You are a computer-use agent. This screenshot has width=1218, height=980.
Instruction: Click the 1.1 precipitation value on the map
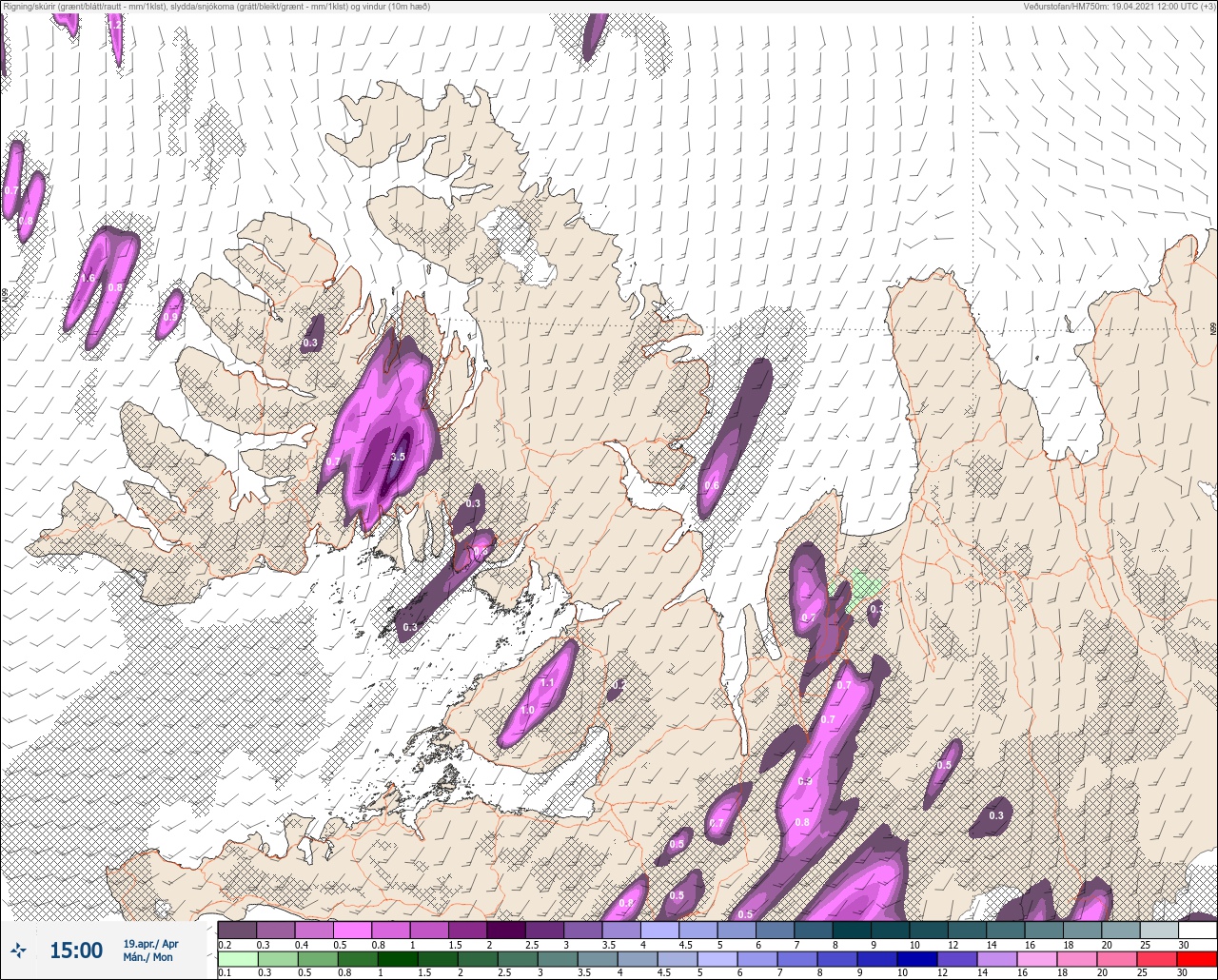click(547, 683)
